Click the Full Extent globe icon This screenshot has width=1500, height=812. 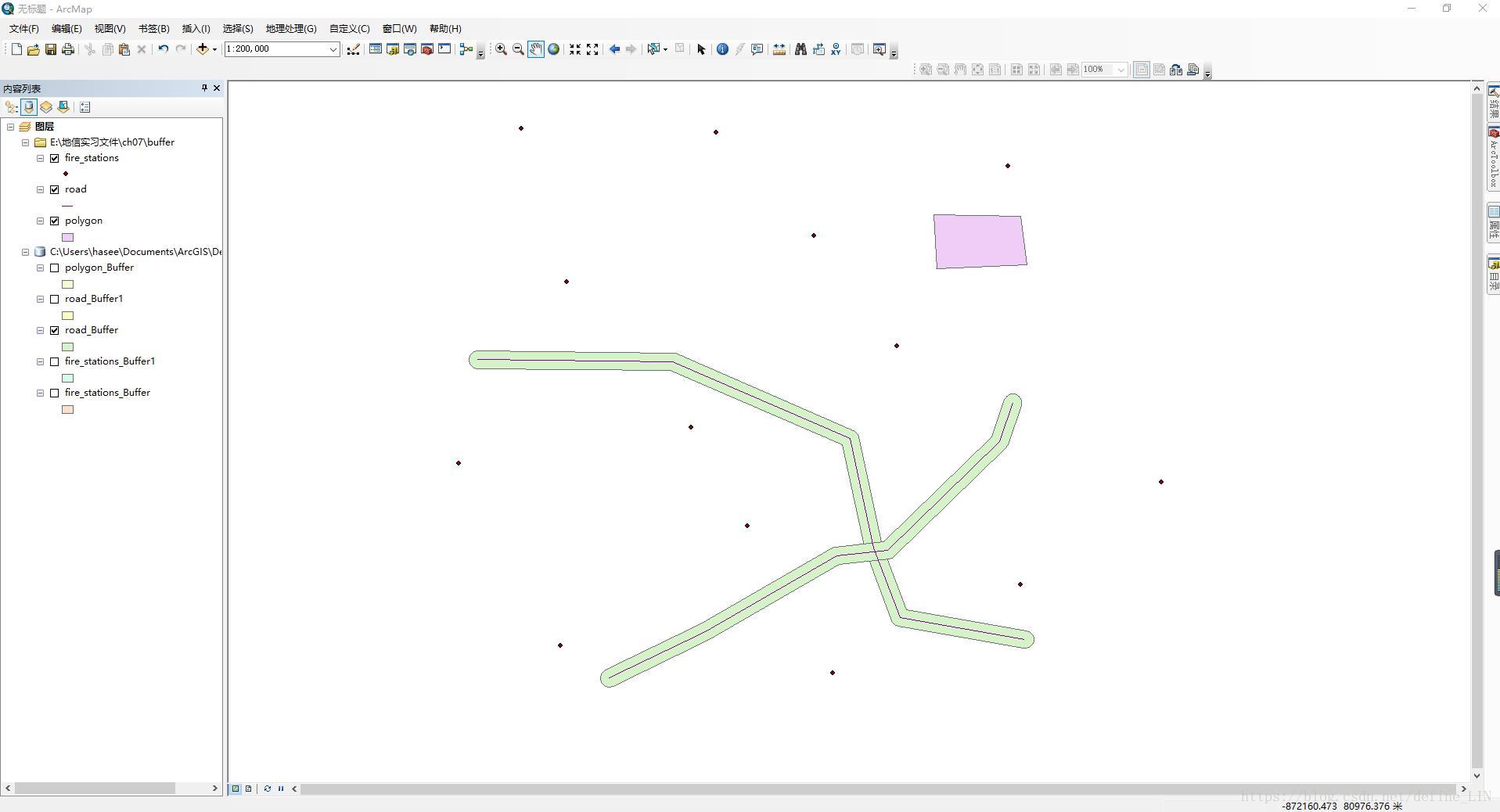[553, 49]
